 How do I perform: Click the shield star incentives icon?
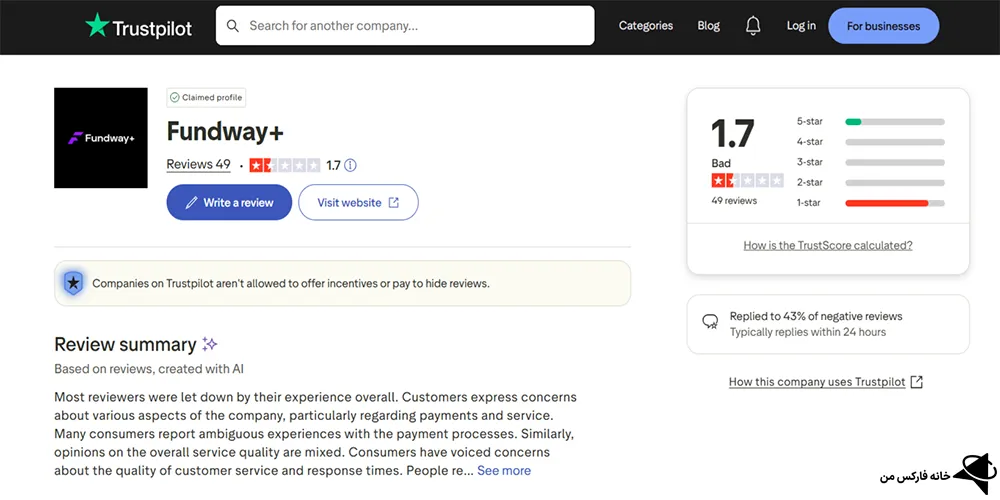coord(73,283)
